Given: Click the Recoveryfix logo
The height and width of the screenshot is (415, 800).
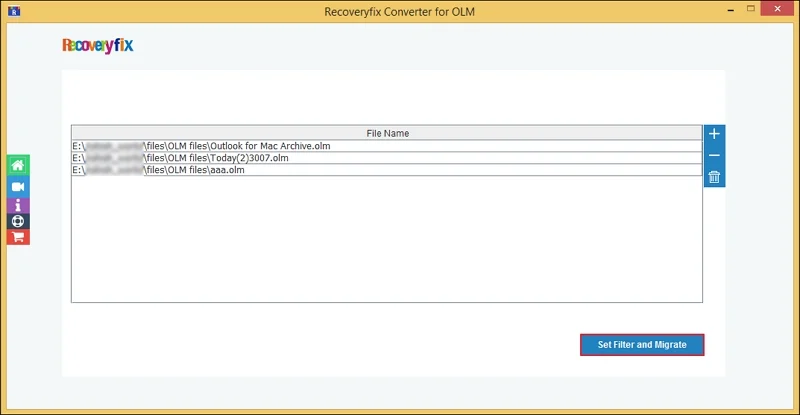Looking at the screenshot, I should 97,45.
